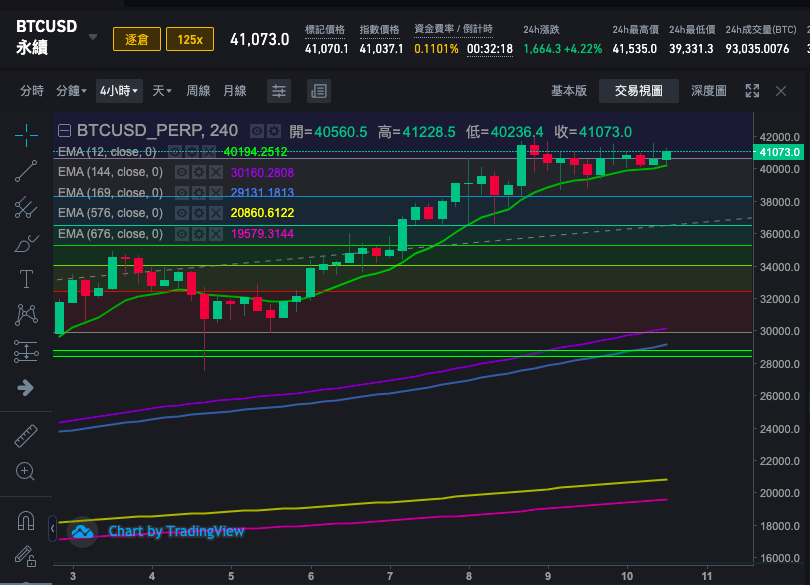Toggle visibility of EMA (676)

[181, 233]
